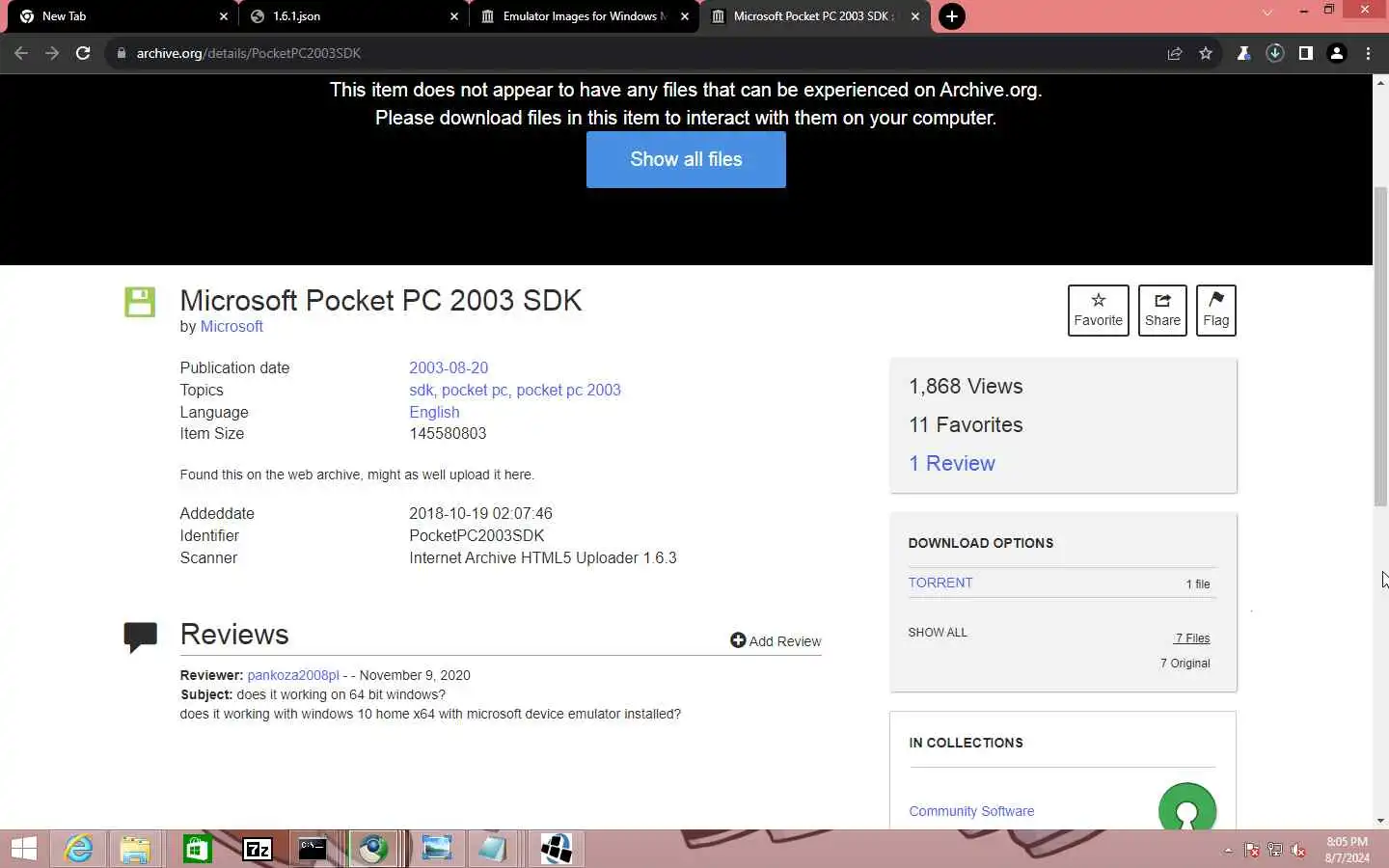Open Command Prompt from taskbar

coord(313,849)
